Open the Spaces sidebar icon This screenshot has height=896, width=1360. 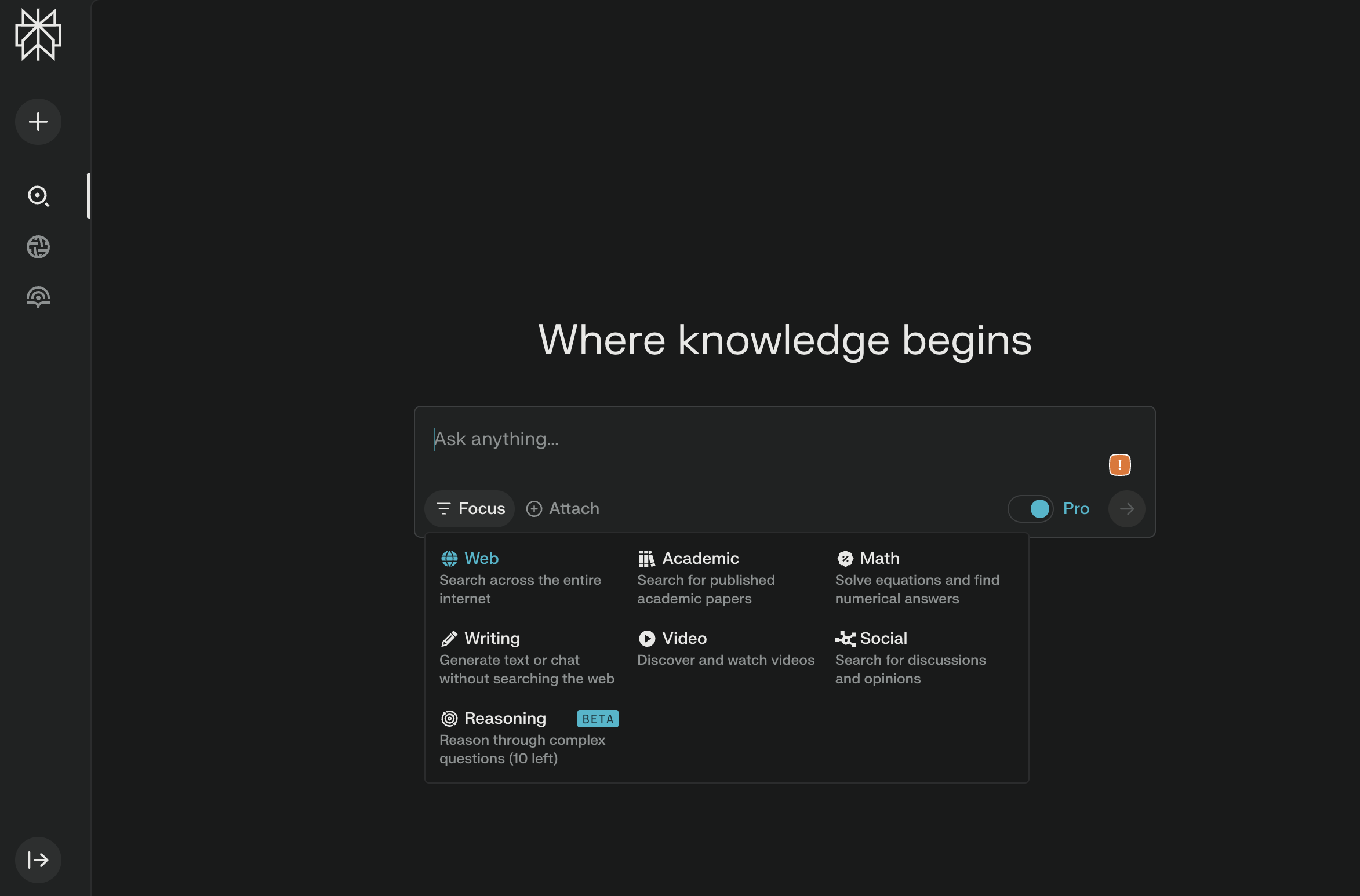point(38,297)
